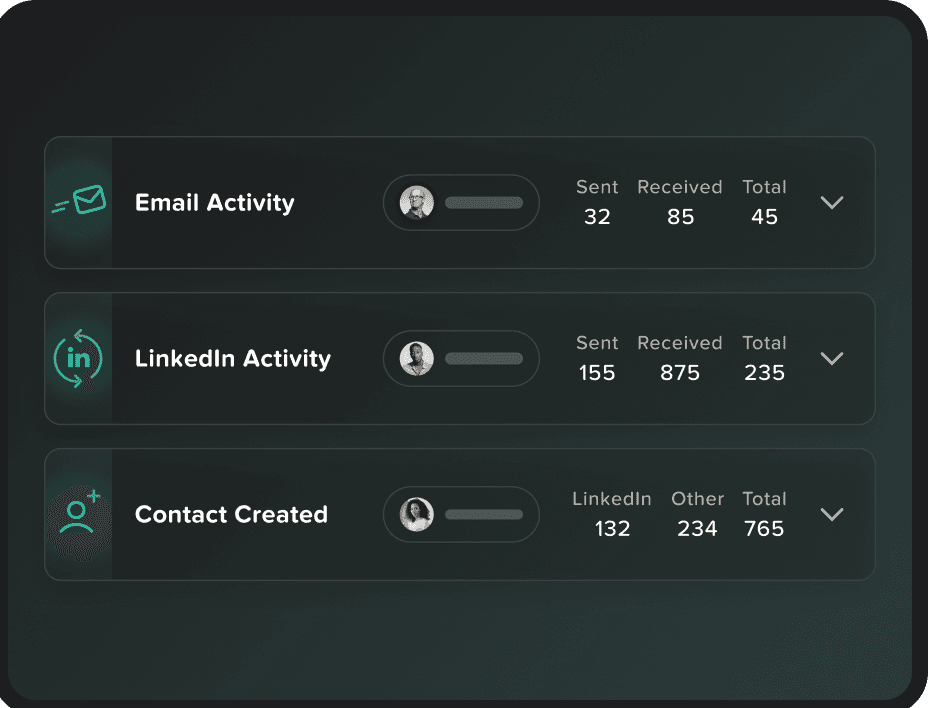The image size is (928, 708).
Task: Click the Email Activity title label
Action: (x=215, y=202)
